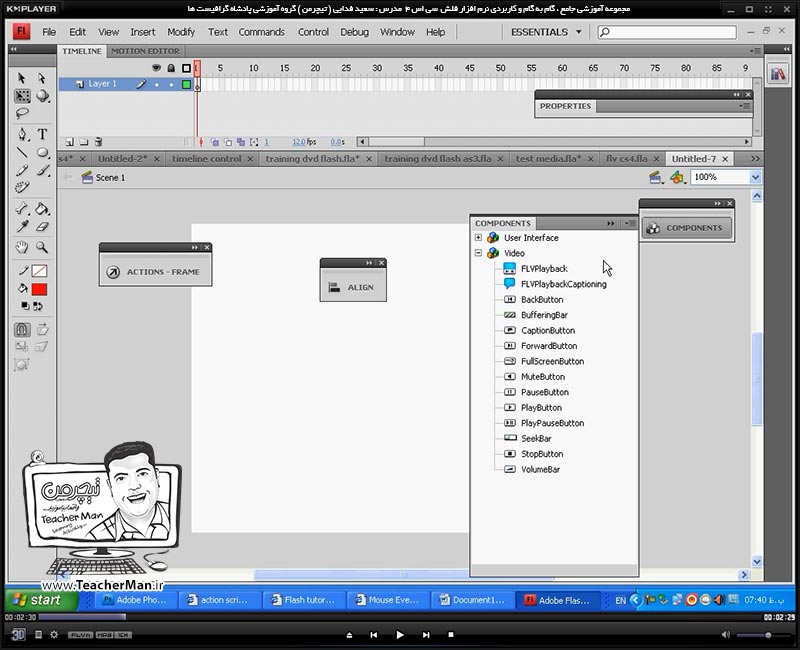Image resolution: width=800 pixels, height=650 pixels.
Task: Select the Hand tool
Action: 22,247
